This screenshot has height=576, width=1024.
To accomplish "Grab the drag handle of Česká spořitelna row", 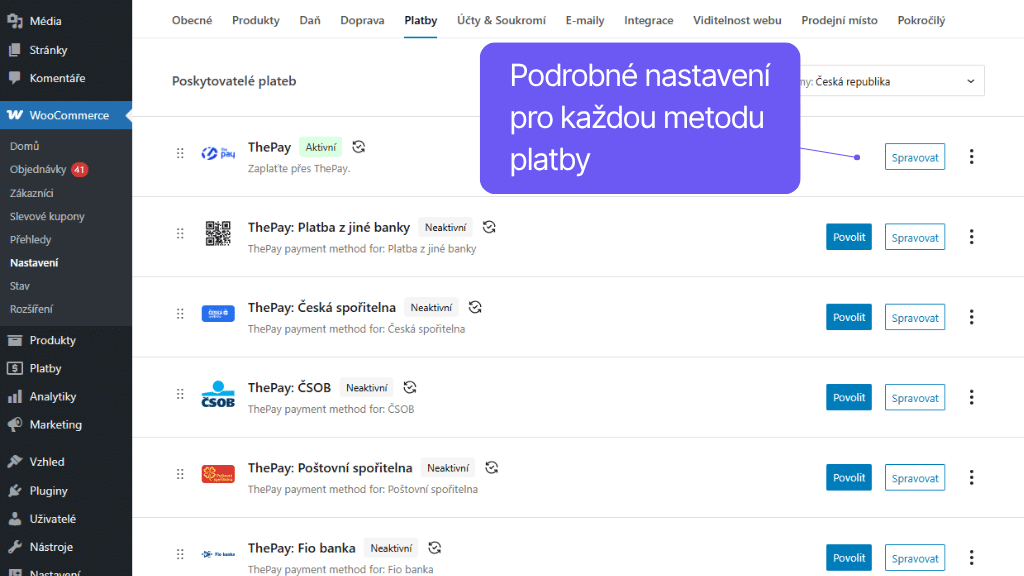I will tap(180, 314).
